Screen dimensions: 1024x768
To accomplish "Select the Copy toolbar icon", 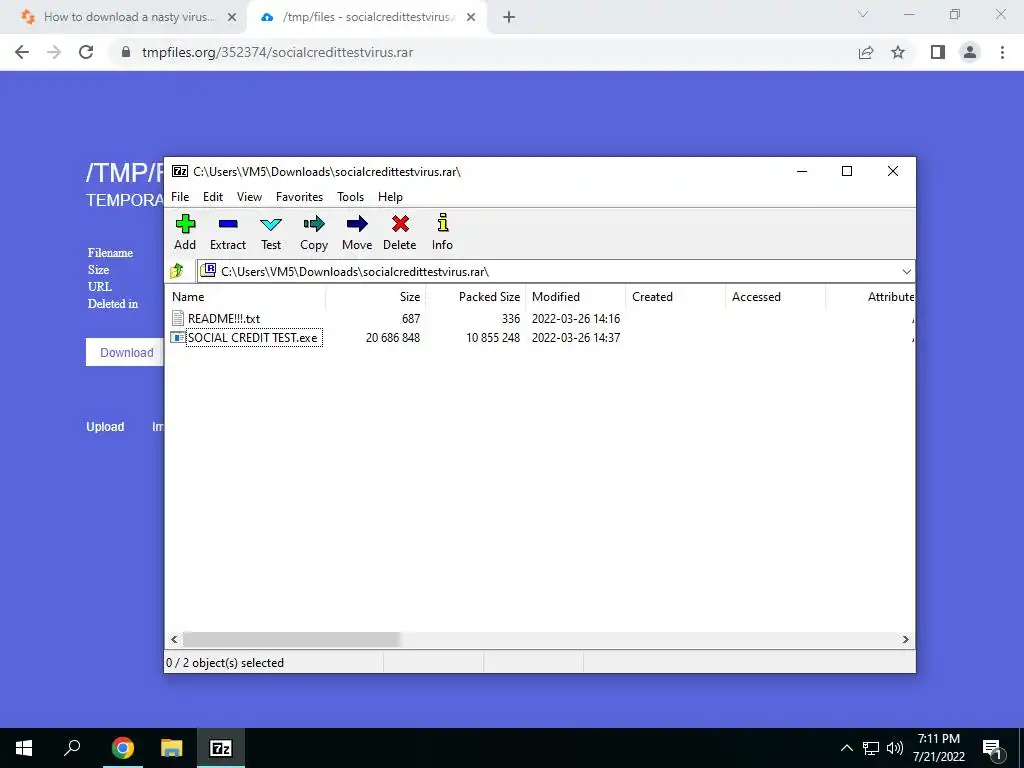I will 314,224.
